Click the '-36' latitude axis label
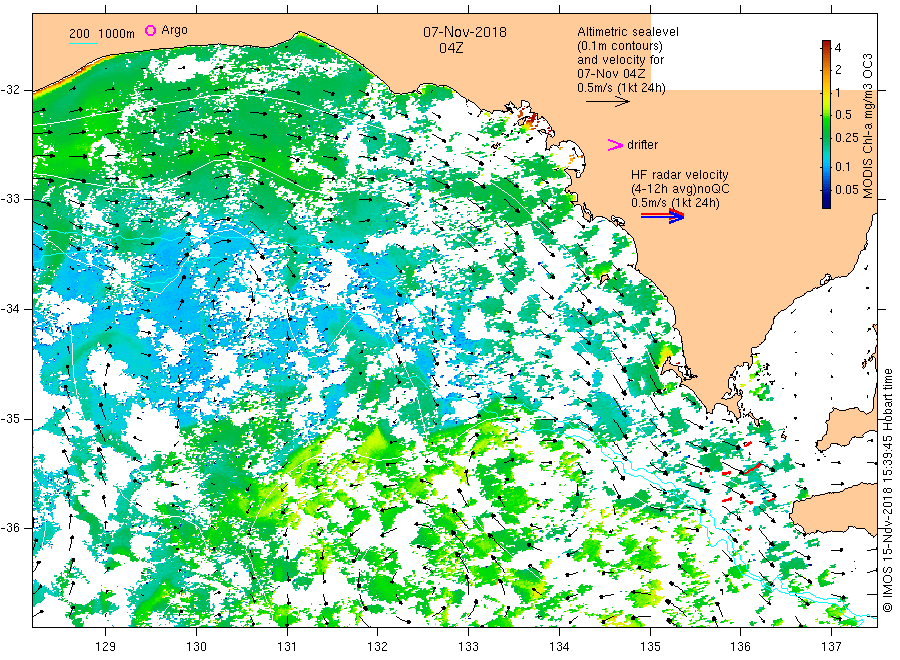 coord(10,527)
